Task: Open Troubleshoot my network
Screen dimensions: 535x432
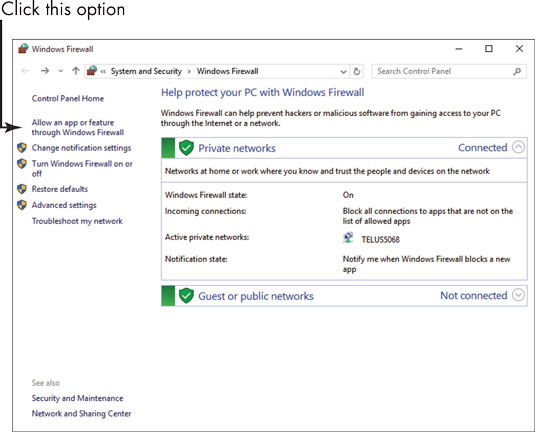Action: [77, 221]
